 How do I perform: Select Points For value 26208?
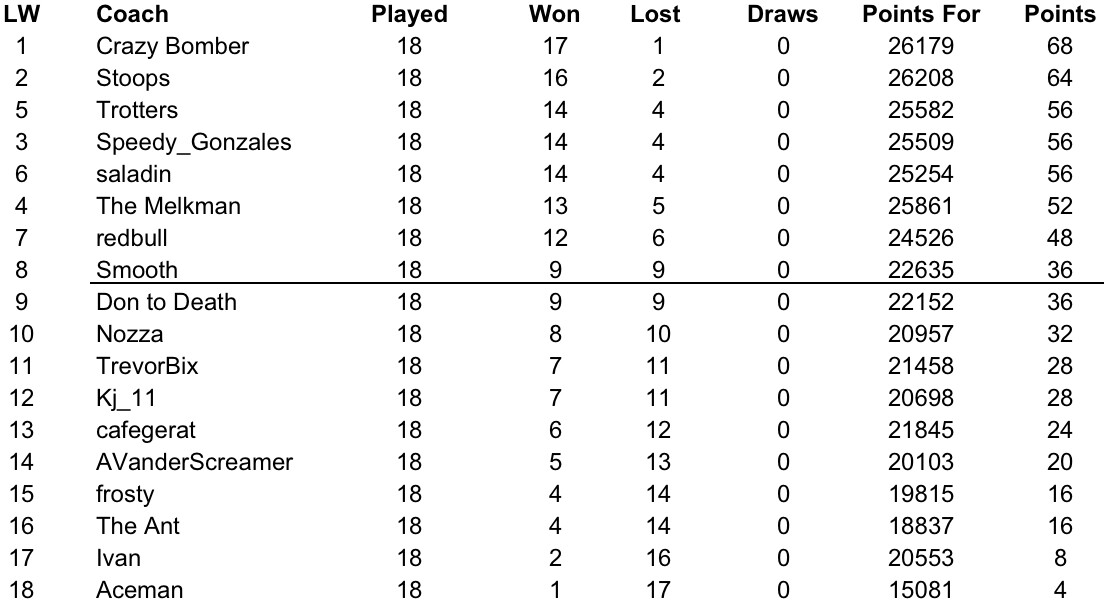tap(921, 78)
